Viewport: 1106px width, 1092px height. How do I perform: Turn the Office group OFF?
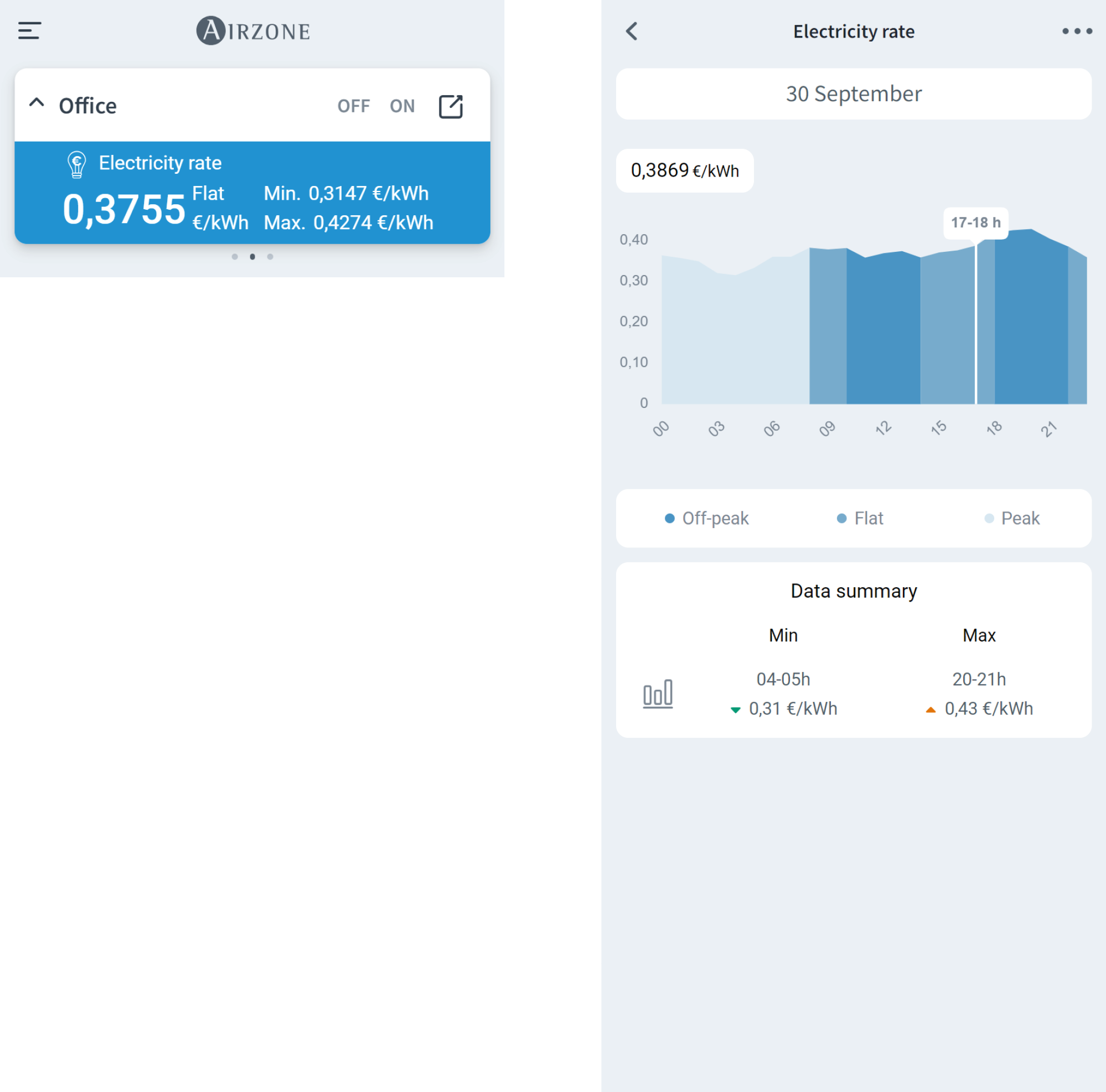coord(353,106)
